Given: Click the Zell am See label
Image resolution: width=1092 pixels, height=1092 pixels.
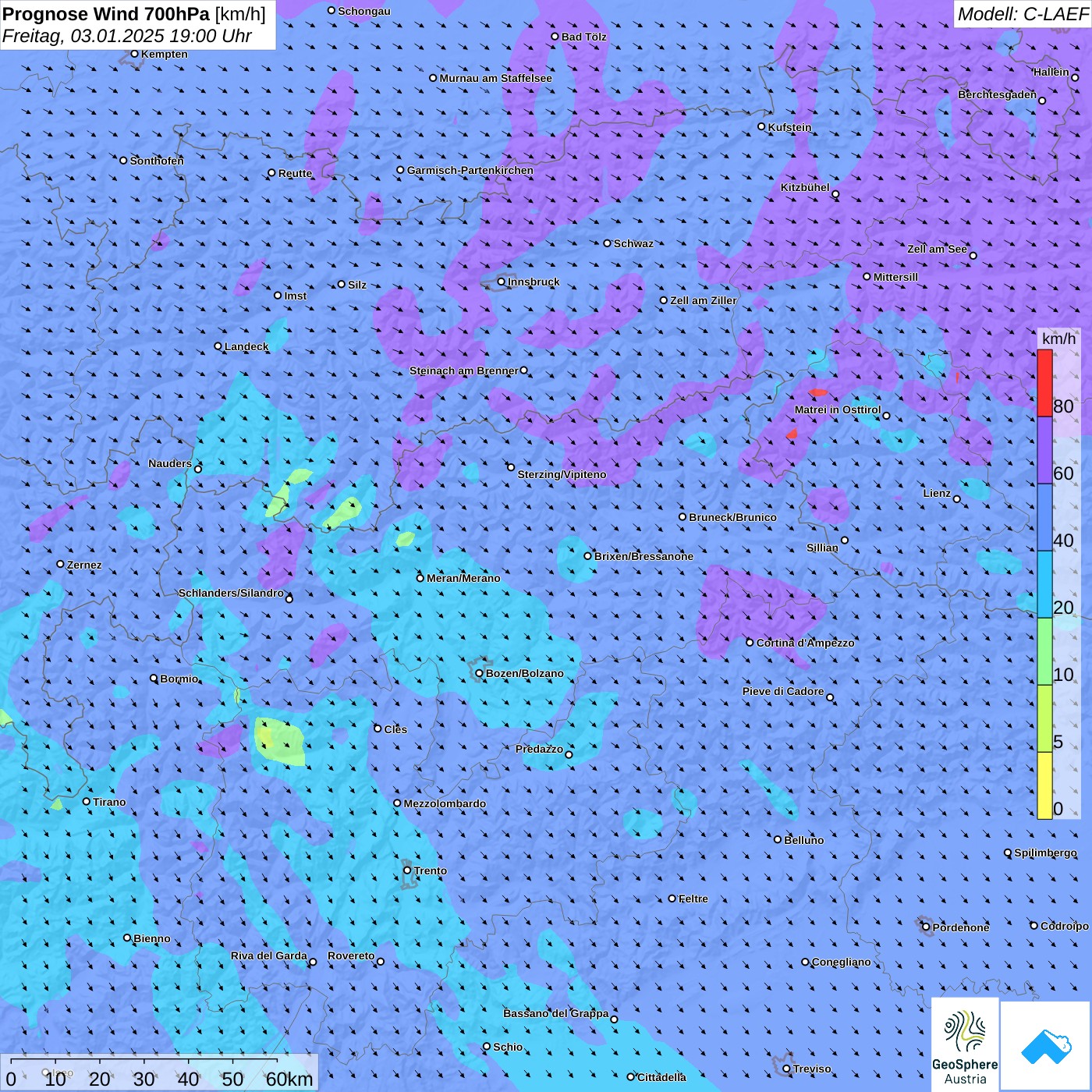Looking at the screenshot, I should point(937,249).
